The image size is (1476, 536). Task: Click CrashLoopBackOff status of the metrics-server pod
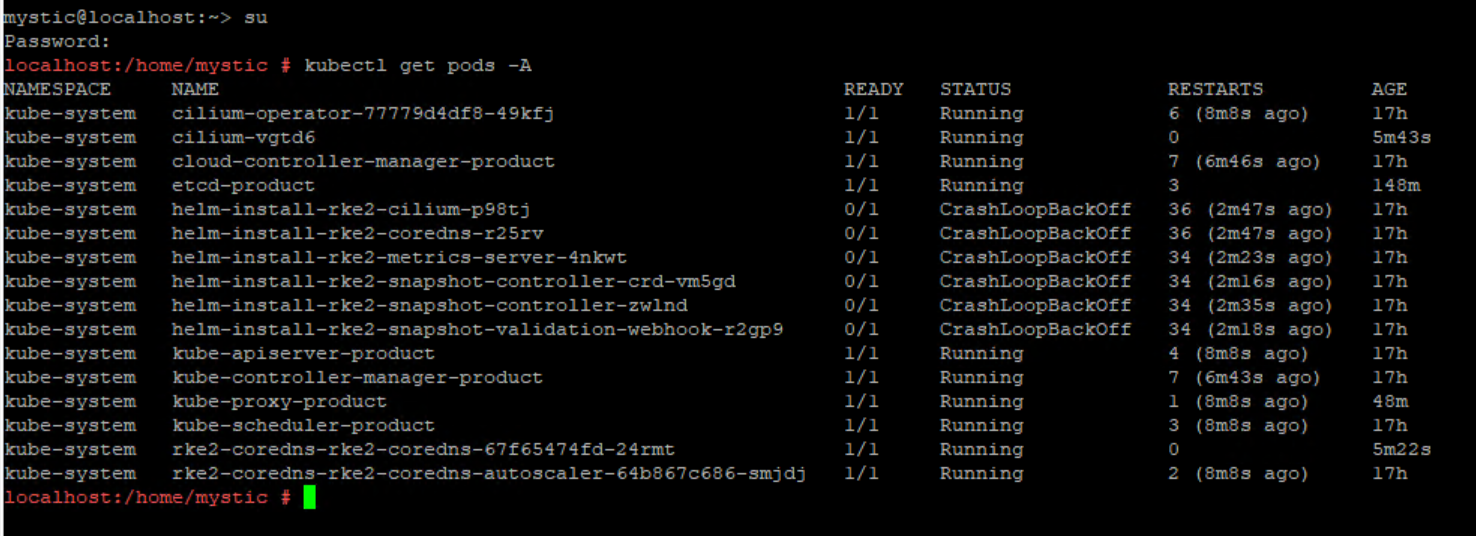pos(1035,257)
